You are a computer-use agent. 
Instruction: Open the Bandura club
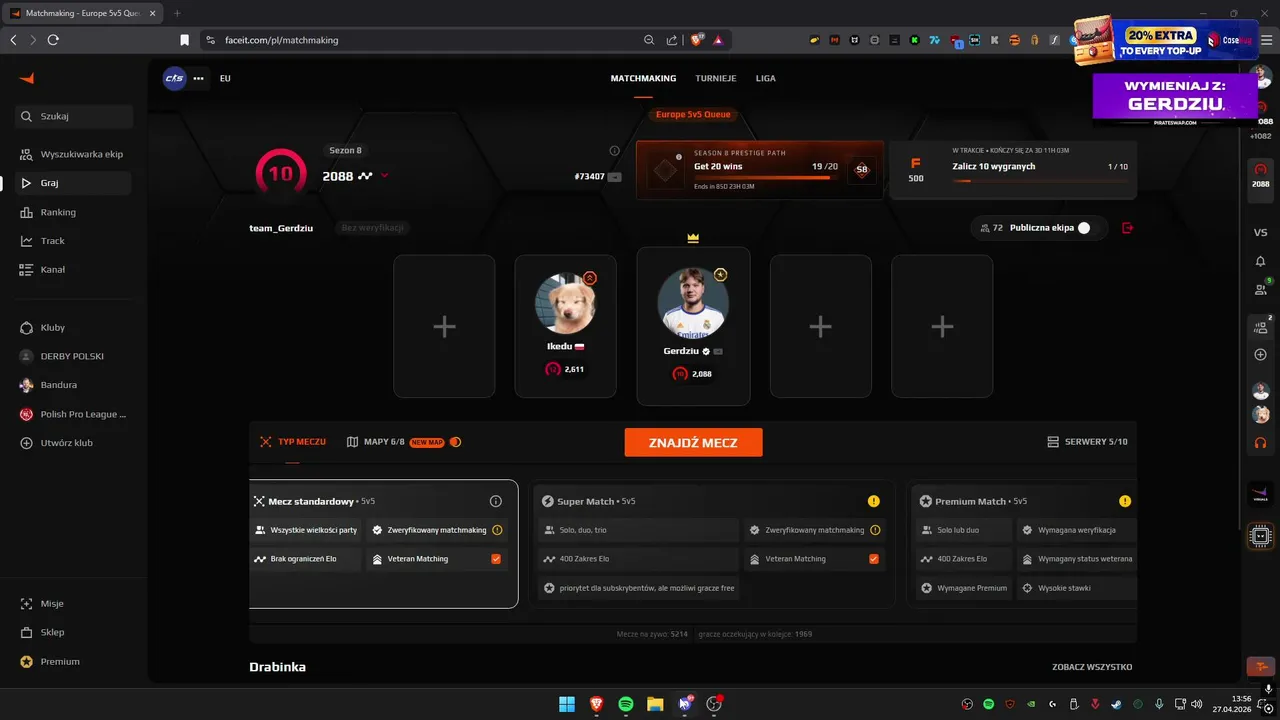74,385
